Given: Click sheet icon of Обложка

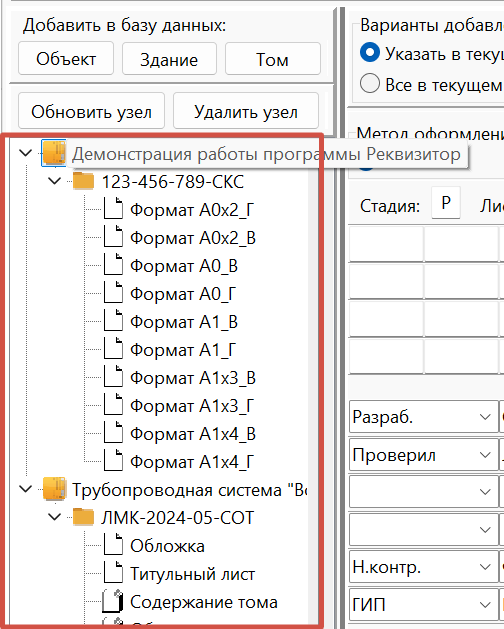Looking at the screenshot, I should click(x=113, y=545).
